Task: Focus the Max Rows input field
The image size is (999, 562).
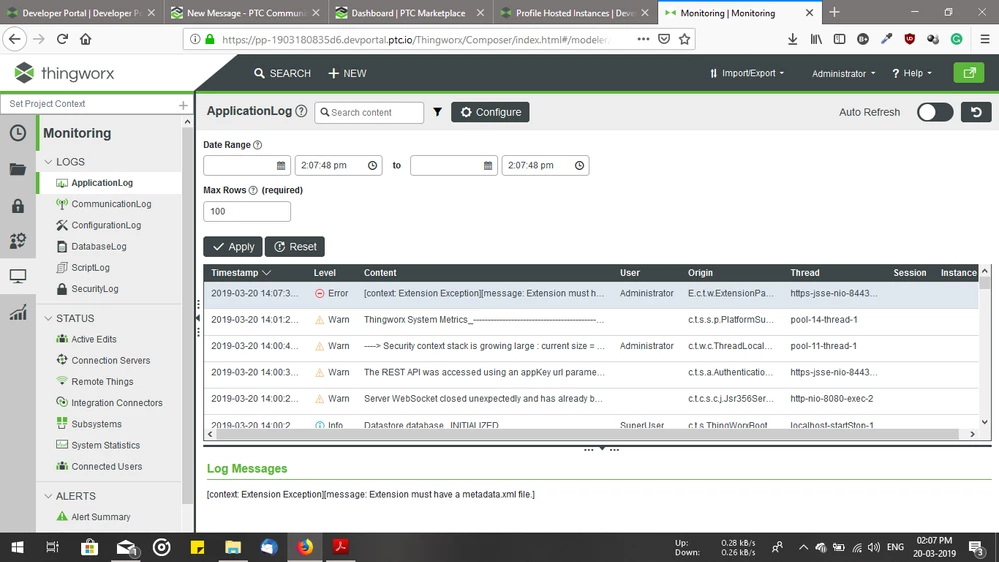Action: click(x=247, y=212)
